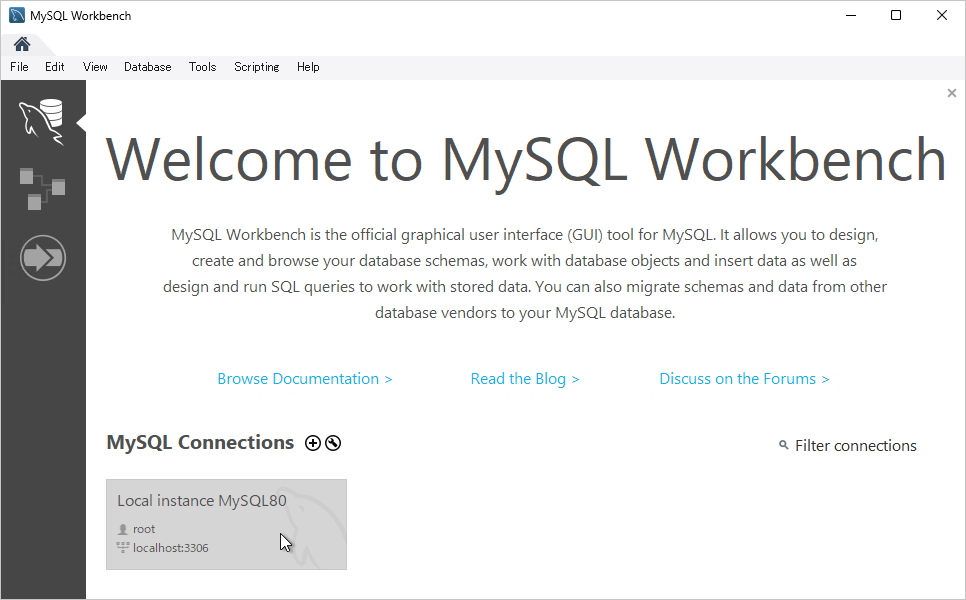The width and height of the screenshot is (966, 600).
Task: Open the File menu
Action: (x=19, y=67)
